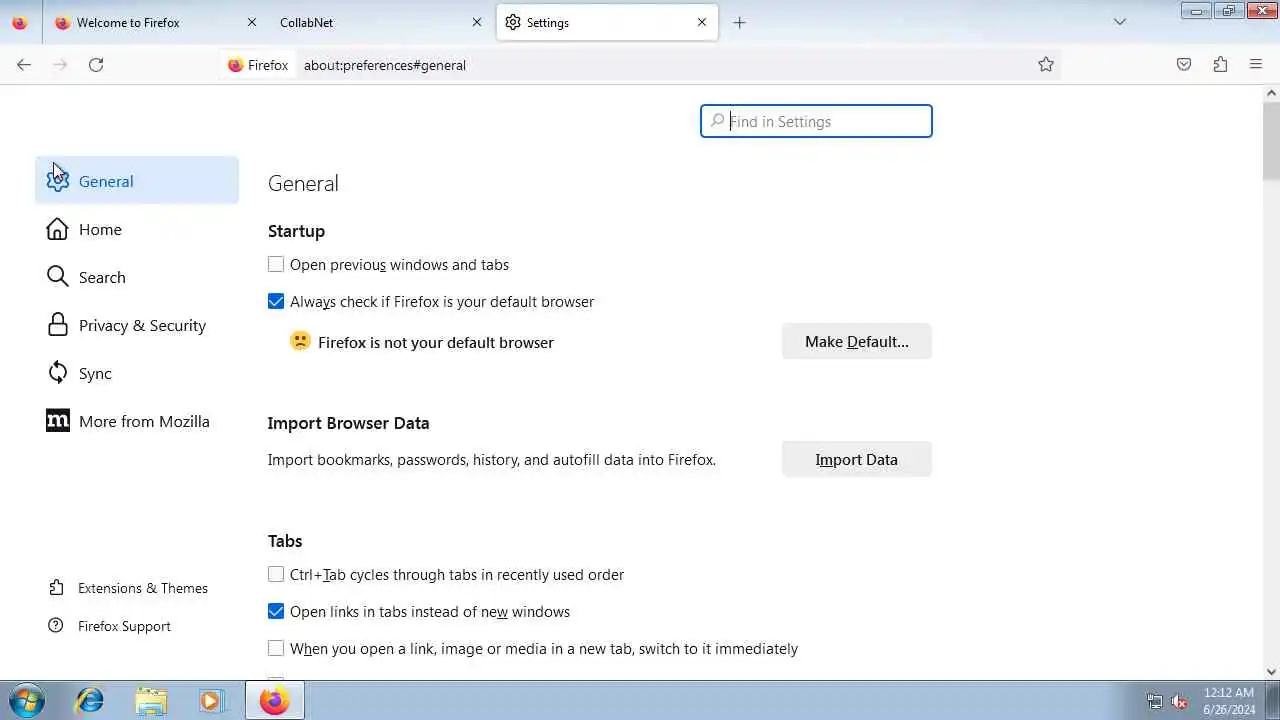Viewport: 1280px width, 720px height.
Task: Click the network tray icon
Action: pos(1155,701)
